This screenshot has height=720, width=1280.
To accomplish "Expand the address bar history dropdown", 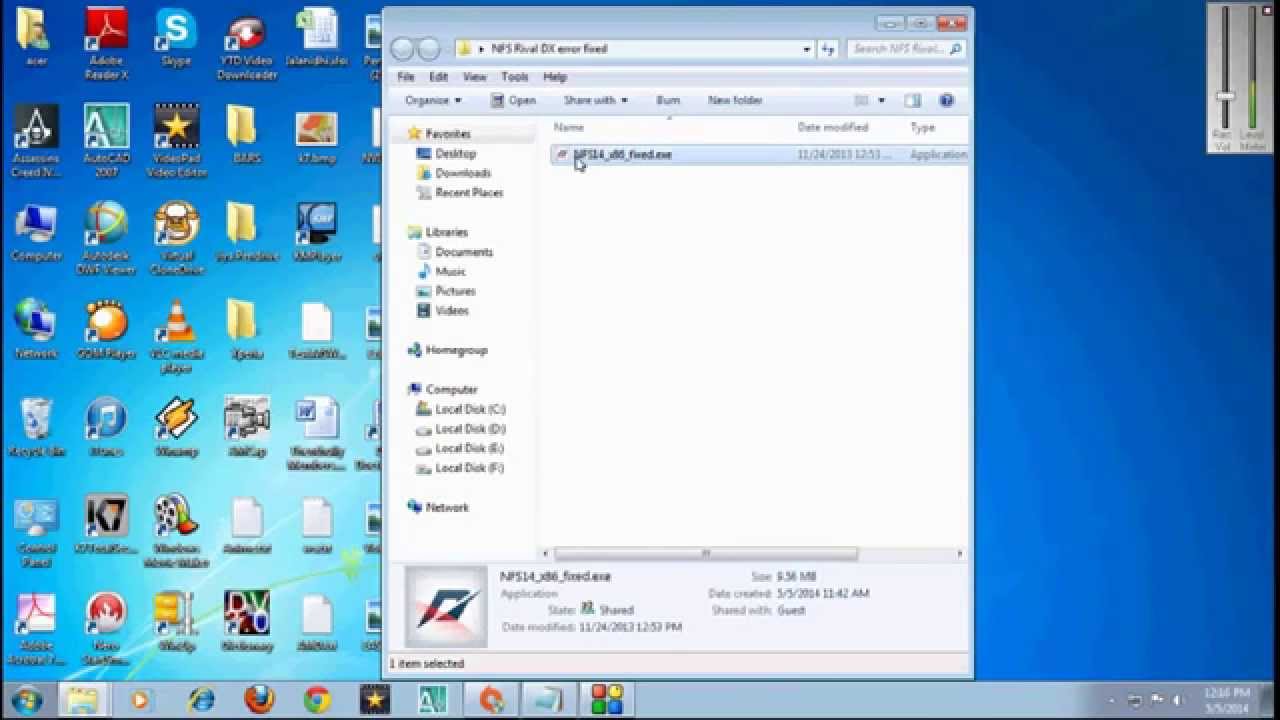I will (x=807, y=48).
